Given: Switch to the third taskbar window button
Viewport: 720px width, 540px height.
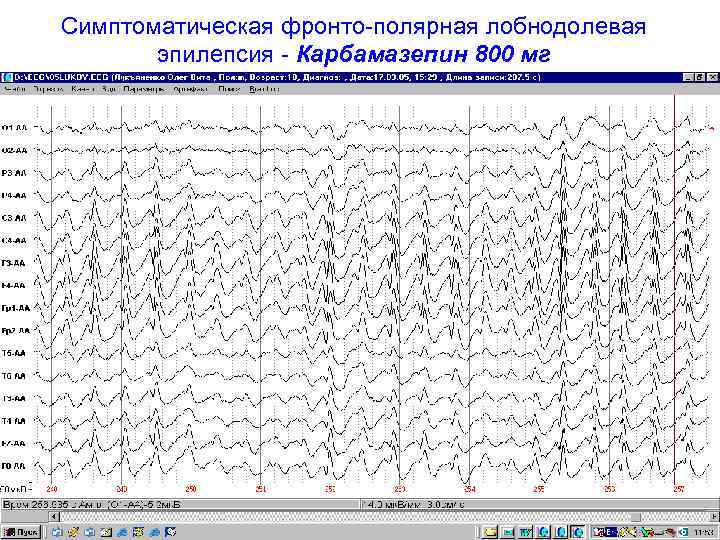Looking at the screenshot, I should pyautogui.click(x=525, y=533).
